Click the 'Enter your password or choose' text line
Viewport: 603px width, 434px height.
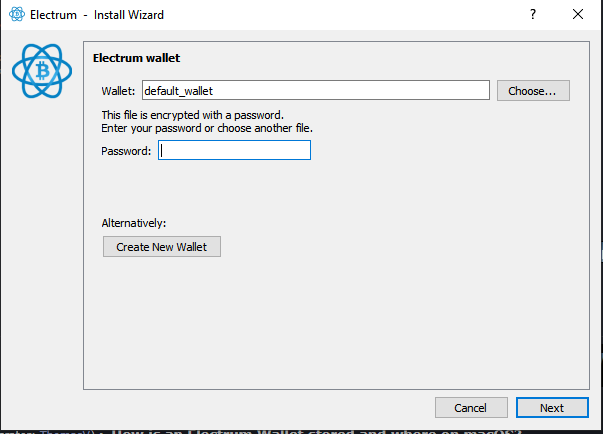[x=207, y=128]
